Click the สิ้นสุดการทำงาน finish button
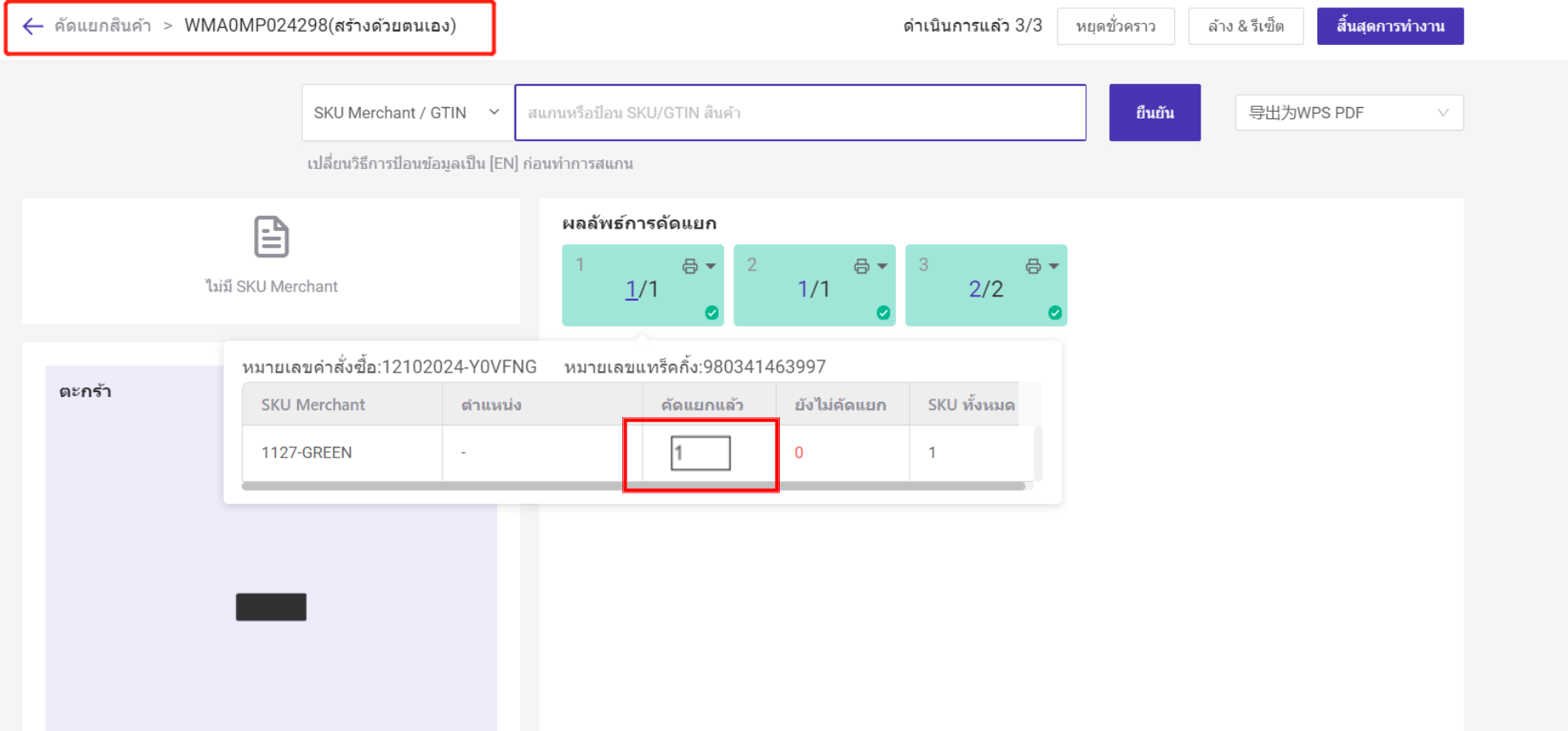This screenshot has width=1568, height=731. pyautogui.click(x=1390, y=26)
